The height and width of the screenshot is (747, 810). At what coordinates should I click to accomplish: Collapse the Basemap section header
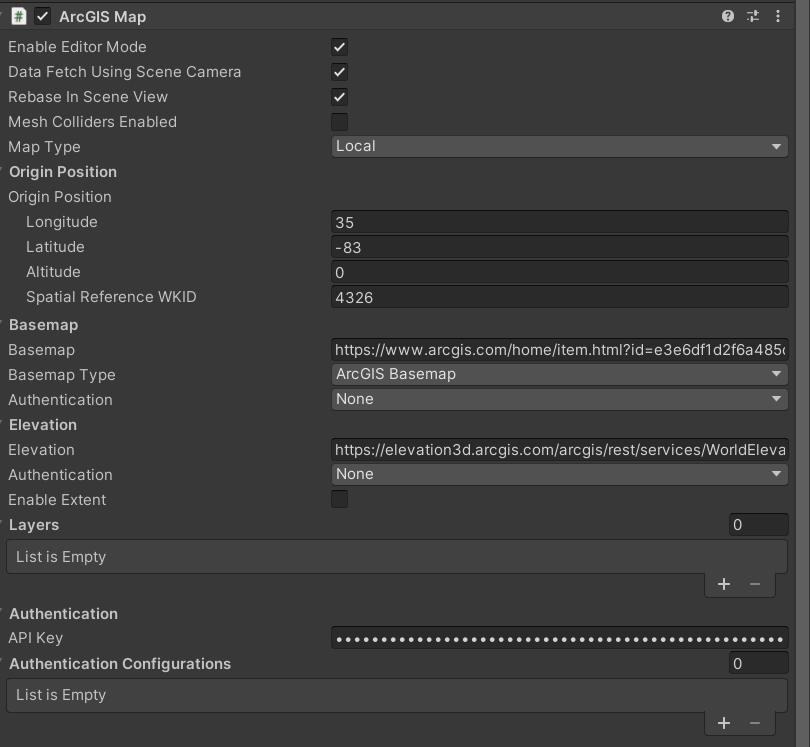tap(43, 325)
